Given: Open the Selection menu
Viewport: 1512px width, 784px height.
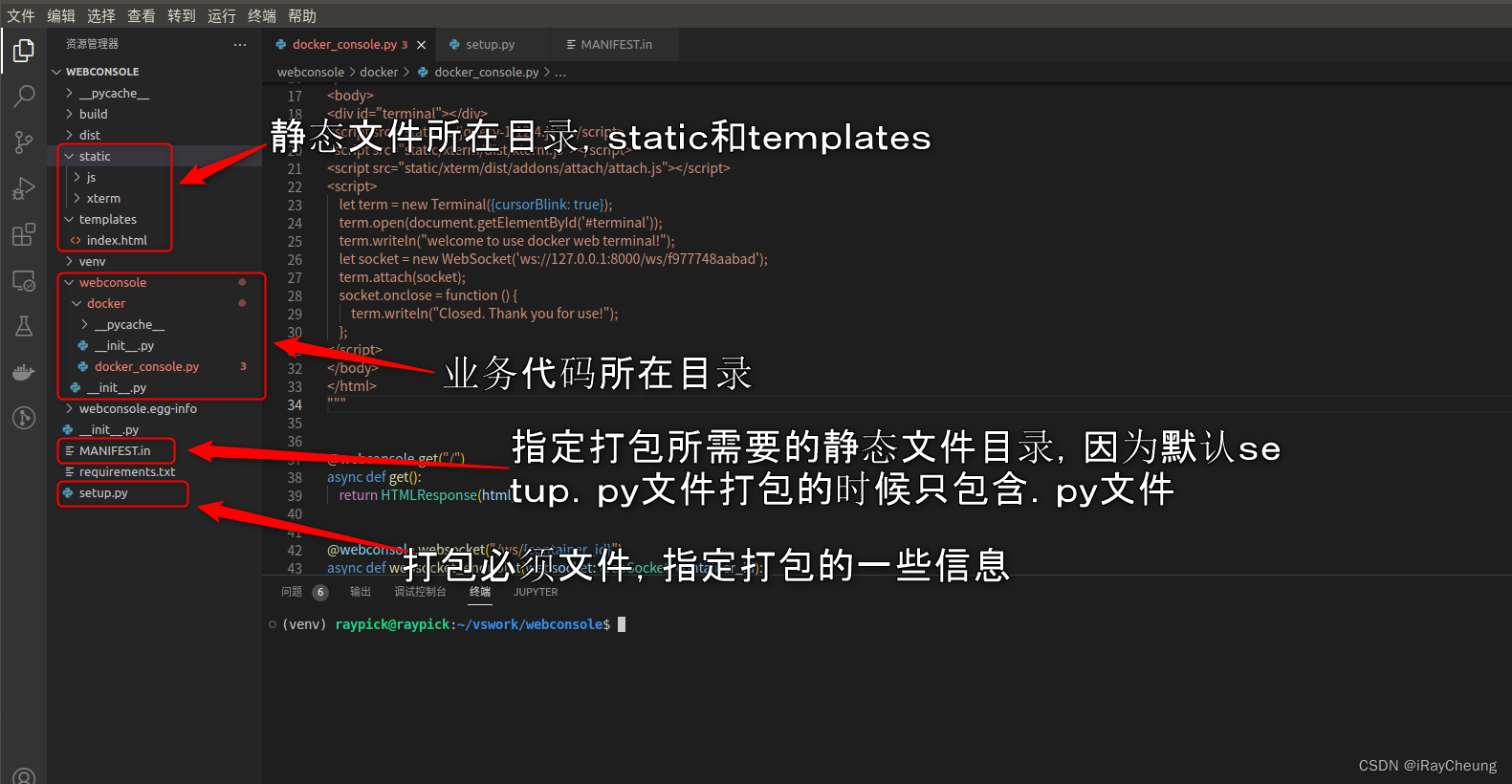Looking at the screenshot, I should (101, 16).
